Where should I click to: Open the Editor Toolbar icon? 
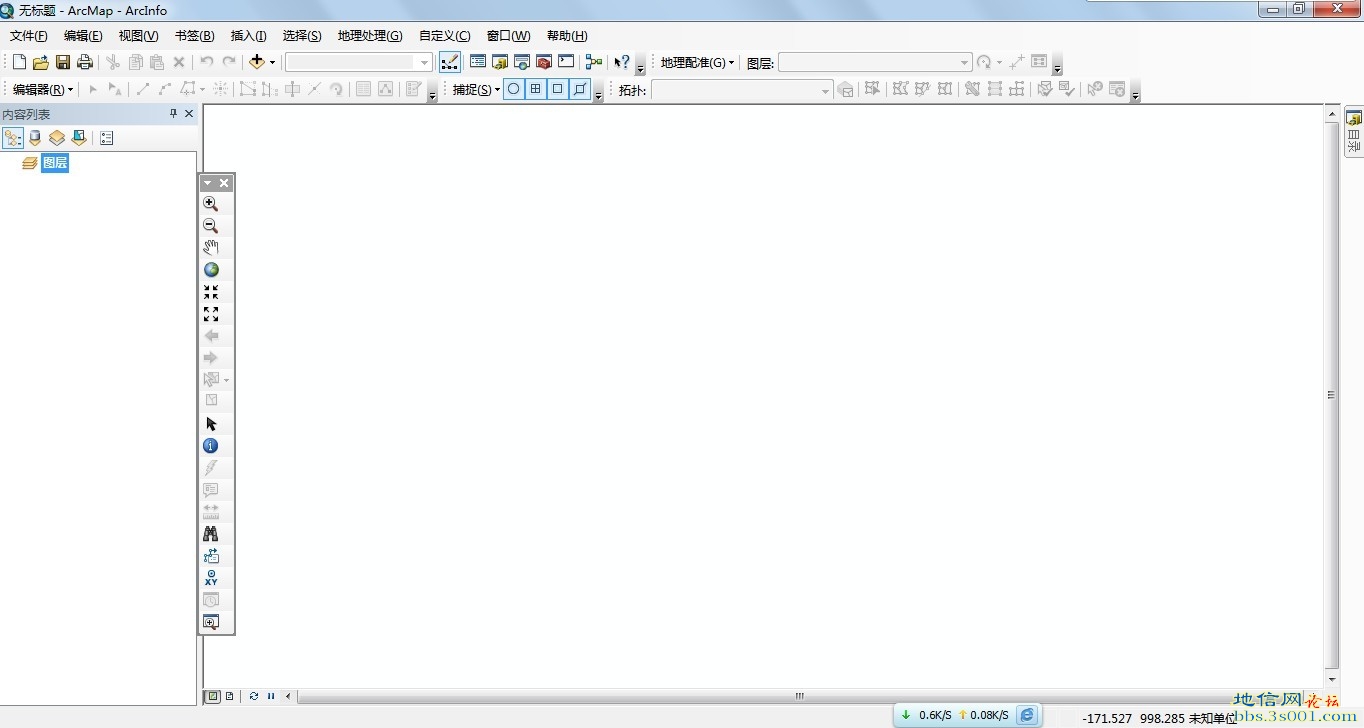click(x=450, y=62)
